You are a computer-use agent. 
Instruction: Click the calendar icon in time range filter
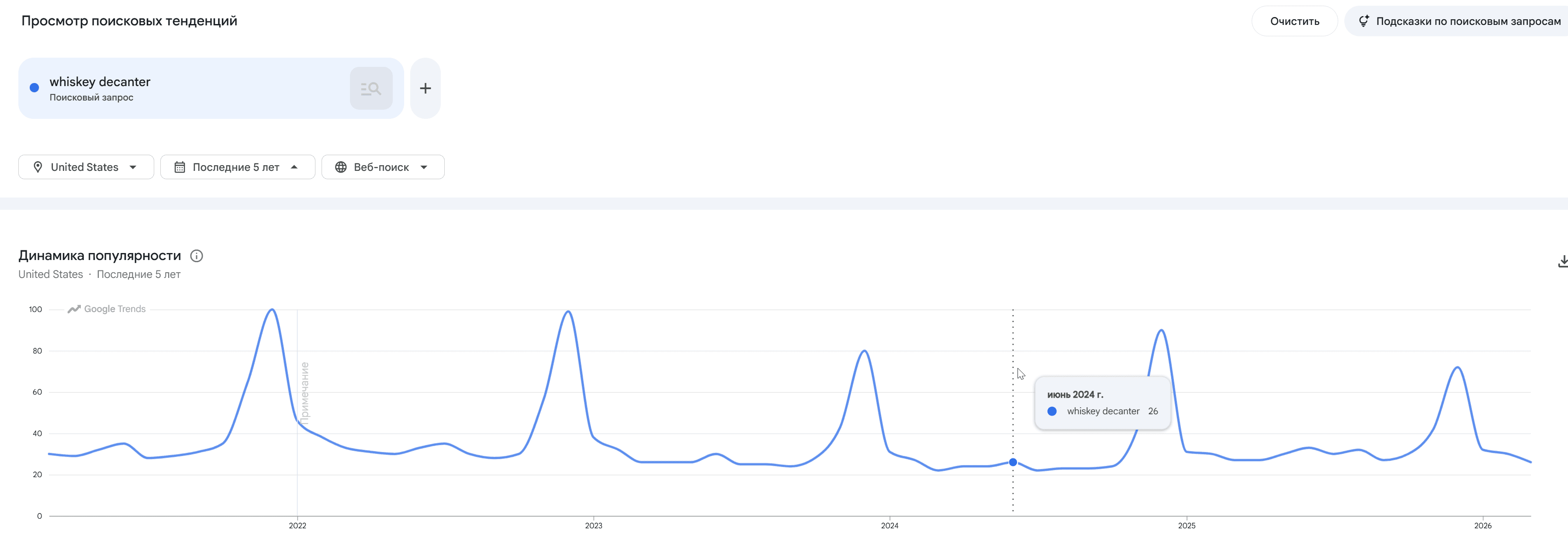click(180, 166)
